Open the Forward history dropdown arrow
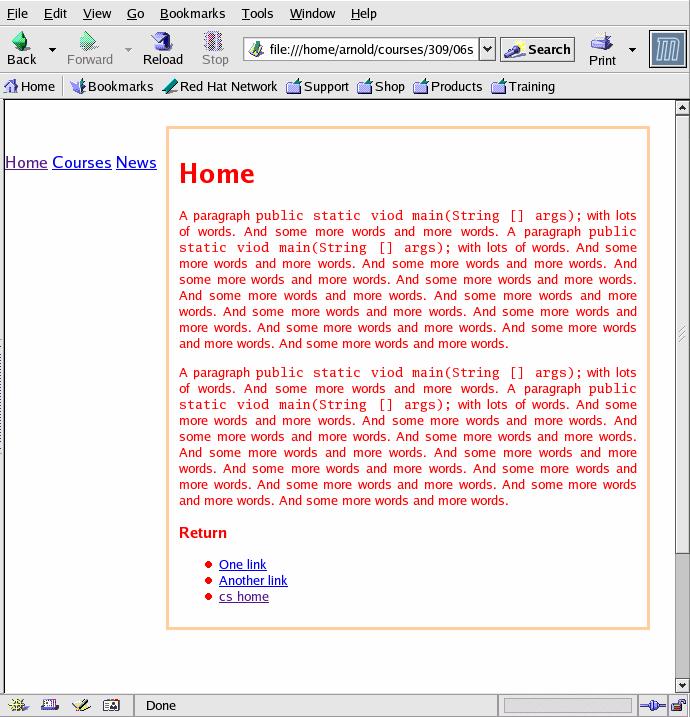Screen dimensions: 690x717 click(x=128, y=49)
